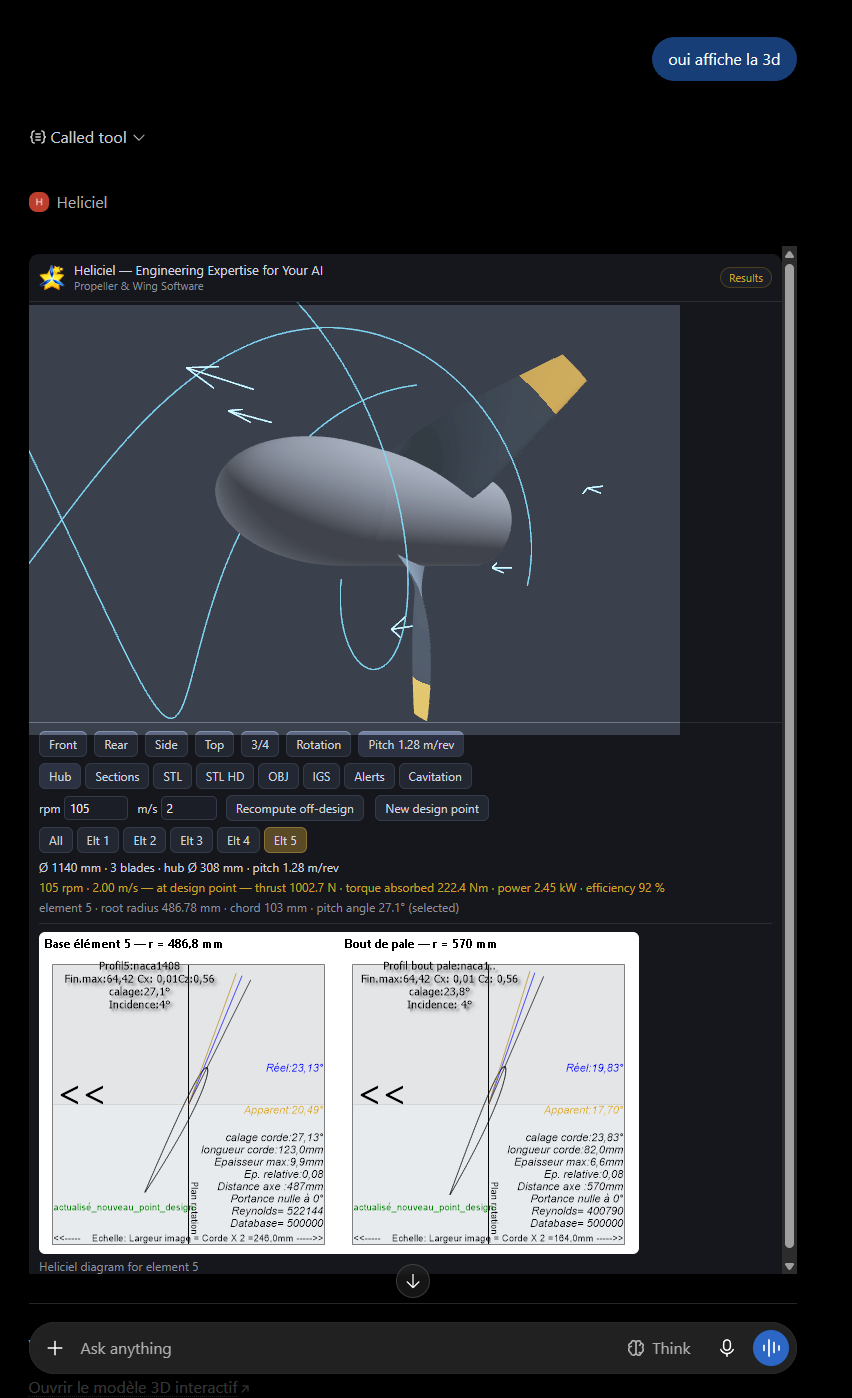
Task: Select the Elt 1 tab
Action: 98,841
